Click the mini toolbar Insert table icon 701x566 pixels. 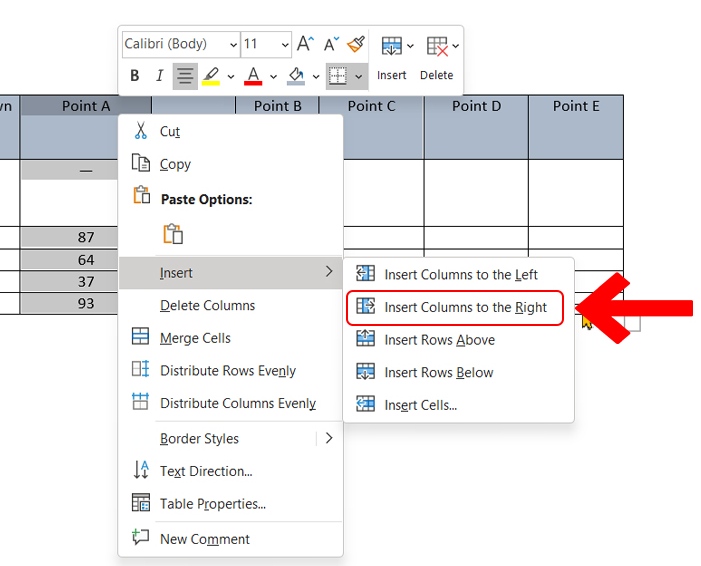(391, 46)
